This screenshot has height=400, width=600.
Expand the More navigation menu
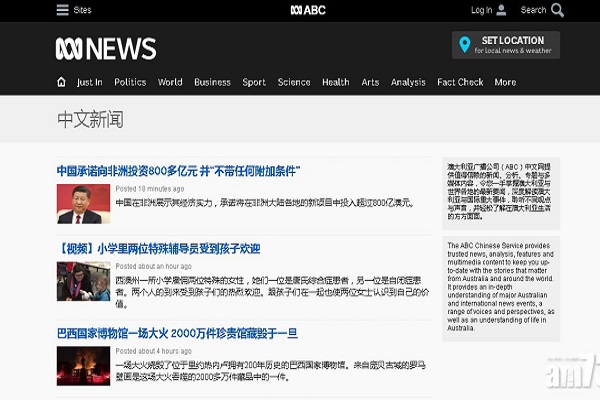click(x=505, y=82)
